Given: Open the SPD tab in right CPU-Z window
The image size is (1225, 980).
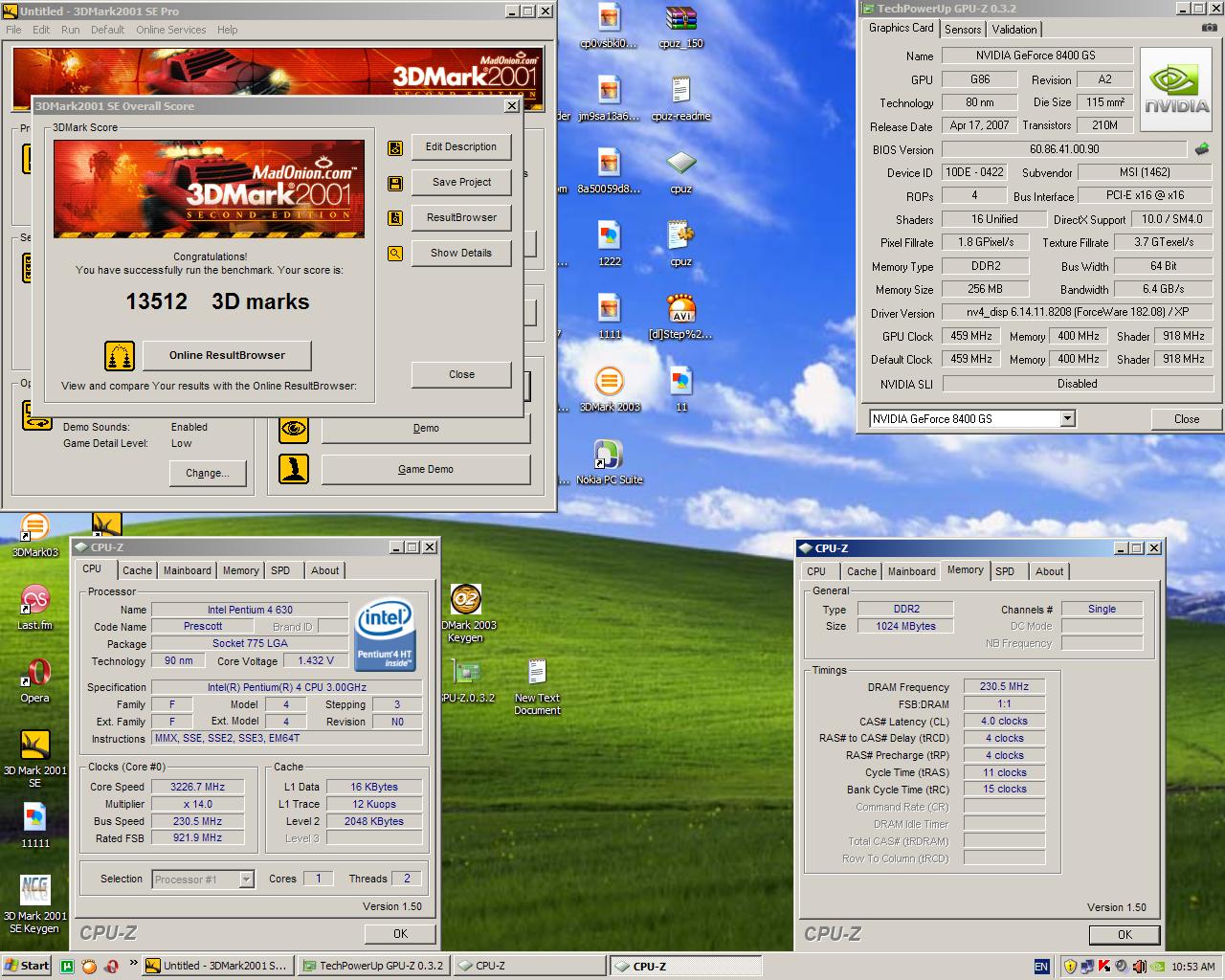Looking at the screenshot, I should coord(1005,571).
